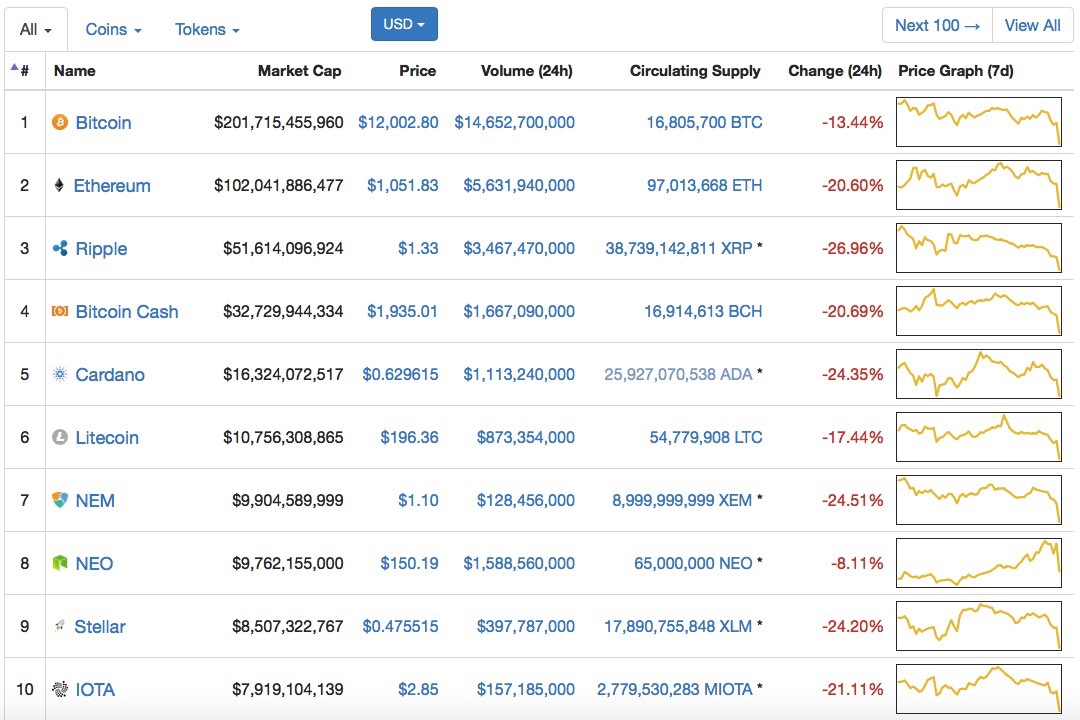Click Cardano price $0.629615
This screenshot has height=720, width=1080.
400,374
